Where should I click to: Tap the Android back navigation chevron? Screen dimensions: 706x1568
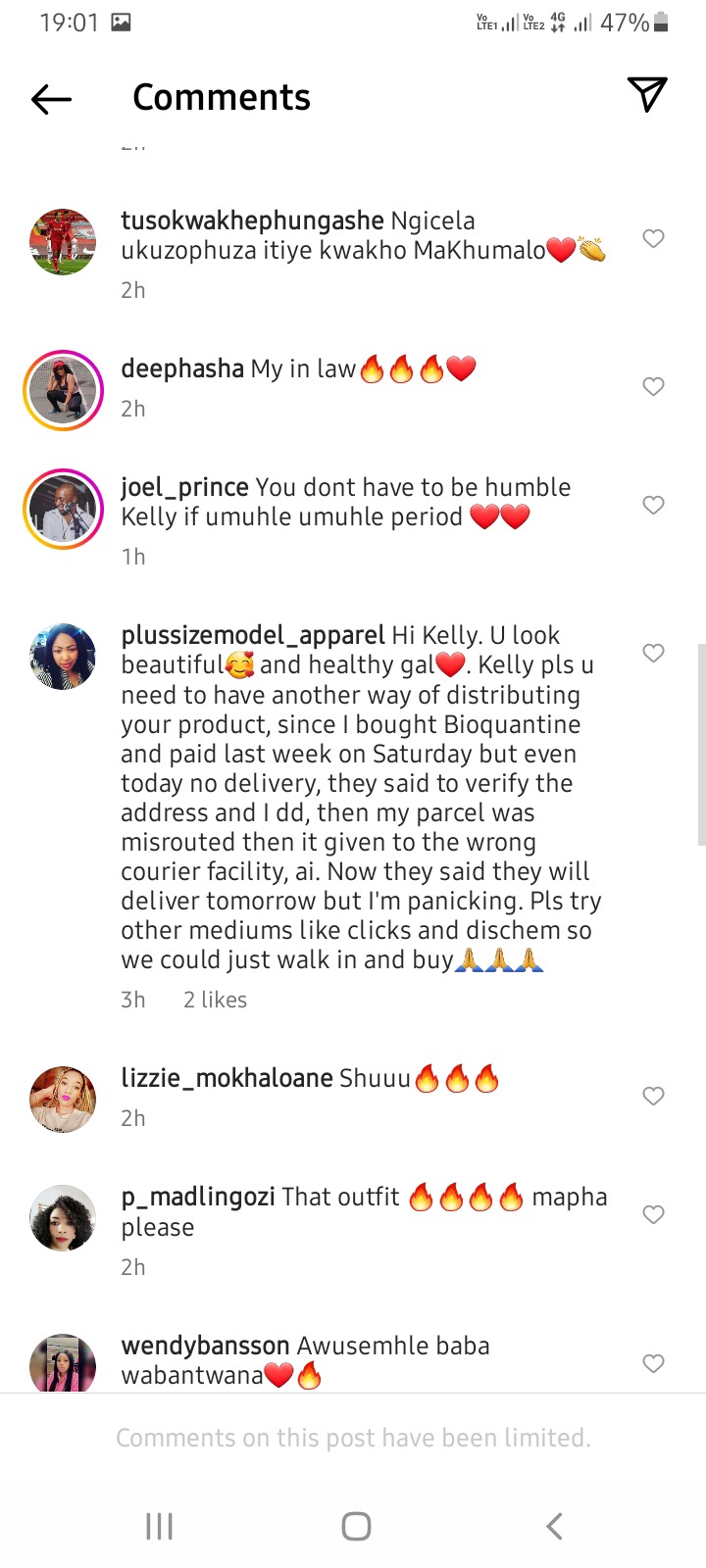click(554, 1526)
